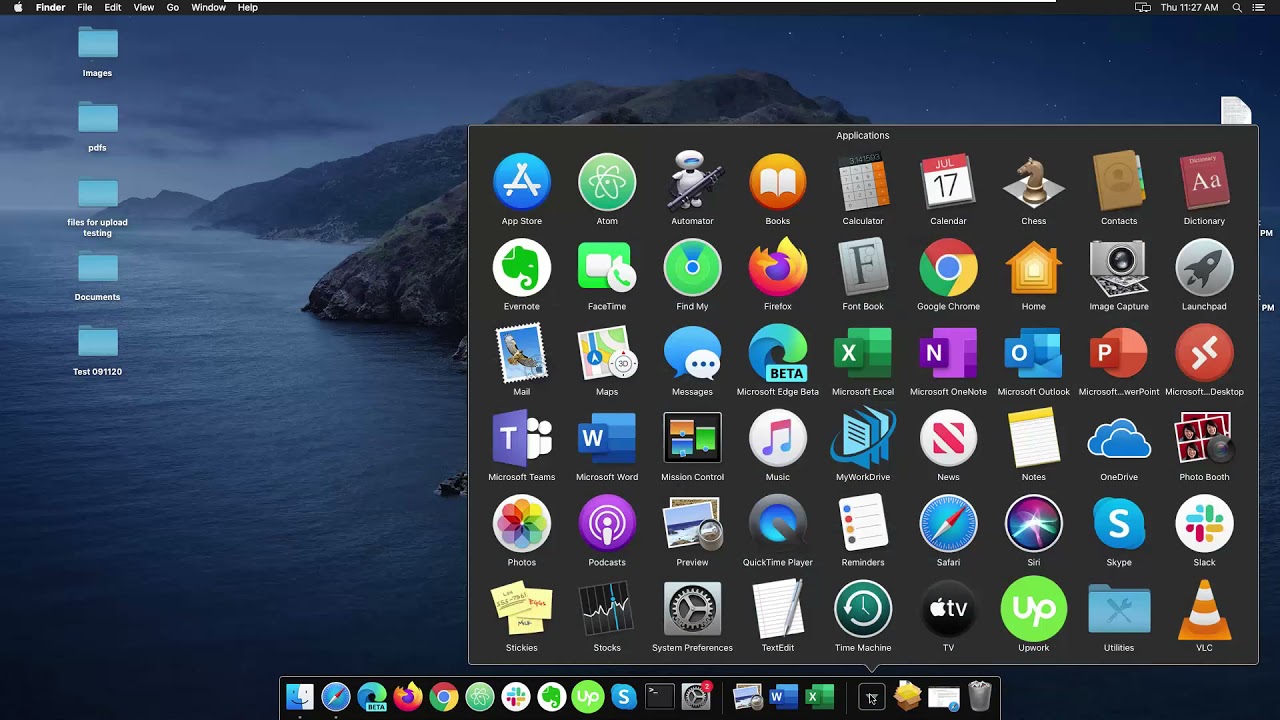This screenshot has width=1280, height=720.
Task: Open Image Capture in the Applications stack
Action: coord(1119,268)
